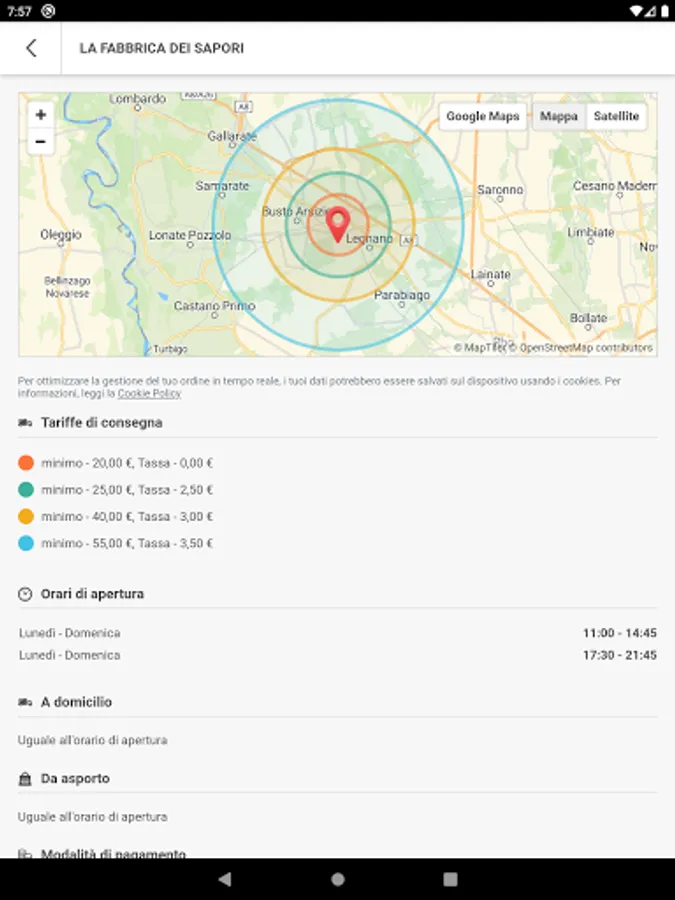Image resolution: width=675 pixels, height=900 pixels.
Task: Click the Castano Primo map label
Action: click(215, 306)
